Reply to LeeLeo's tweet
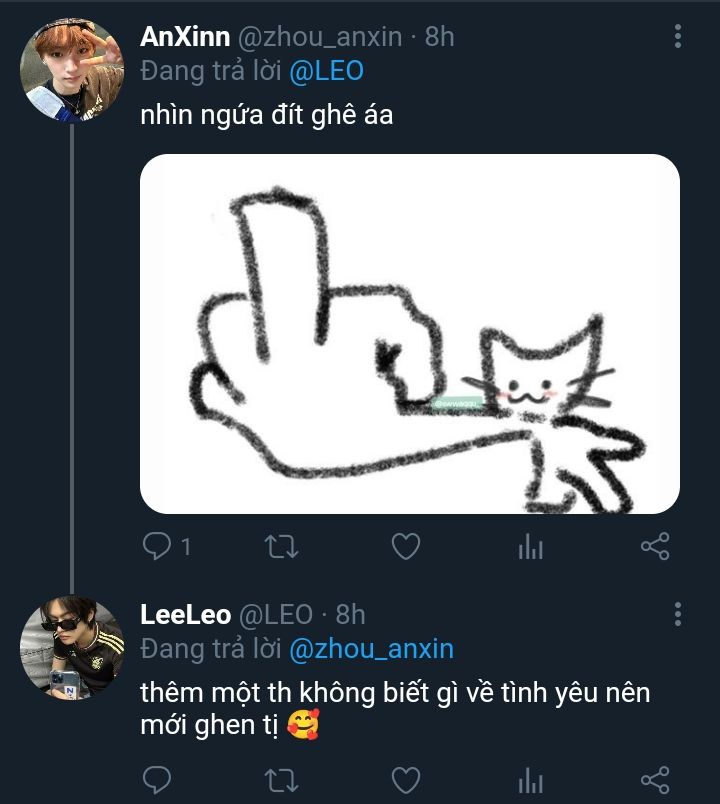Viewport: 720px width, 804px height. click(x=157, y=779)
